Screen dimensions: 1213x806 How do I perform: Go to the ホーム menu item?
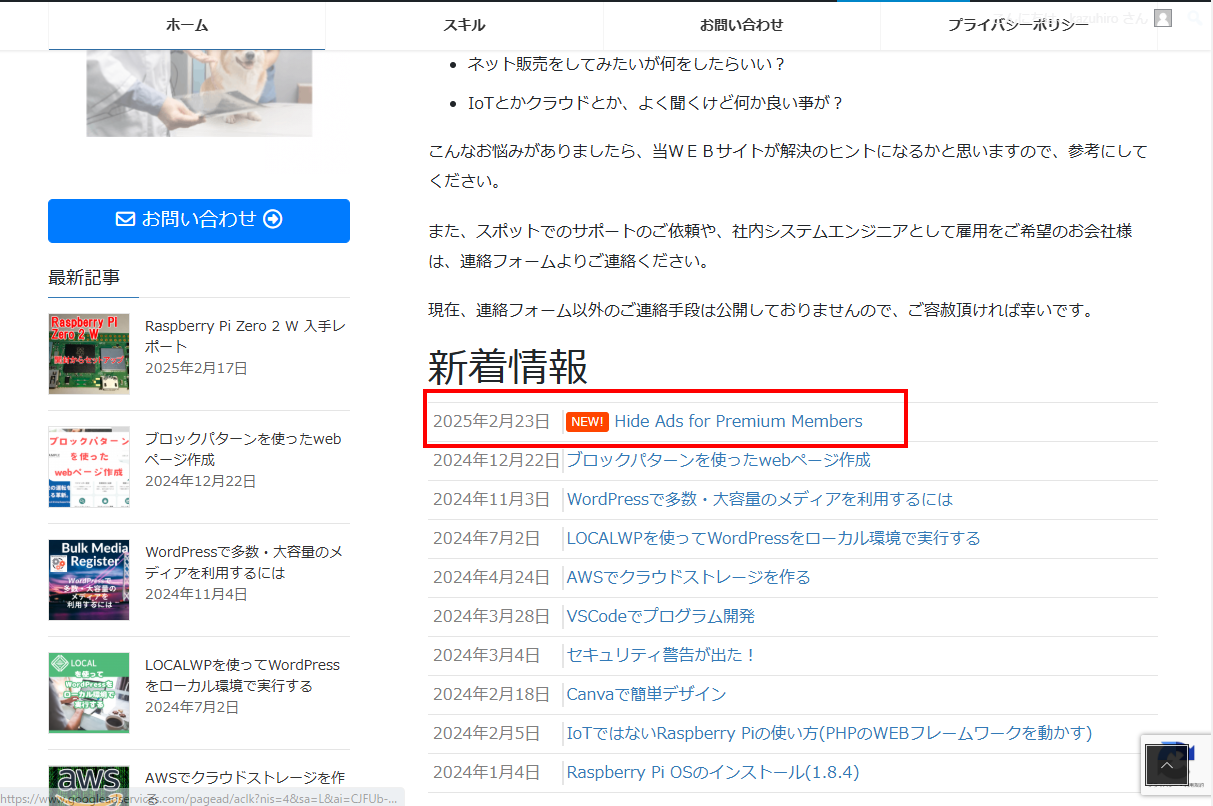187,25
